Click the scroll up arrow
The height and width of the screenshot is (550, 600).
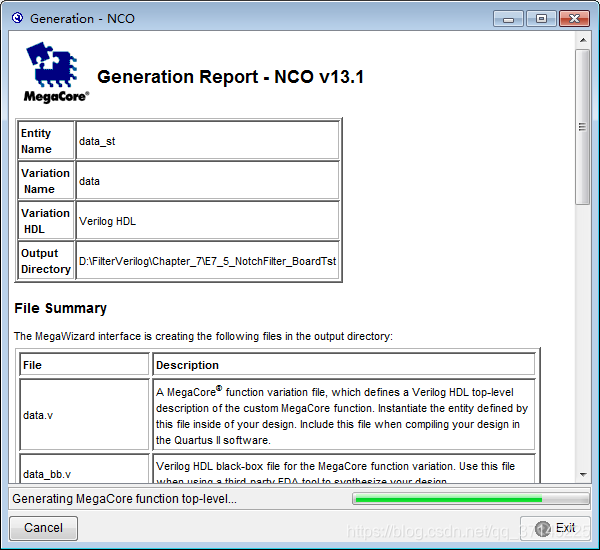583,40
